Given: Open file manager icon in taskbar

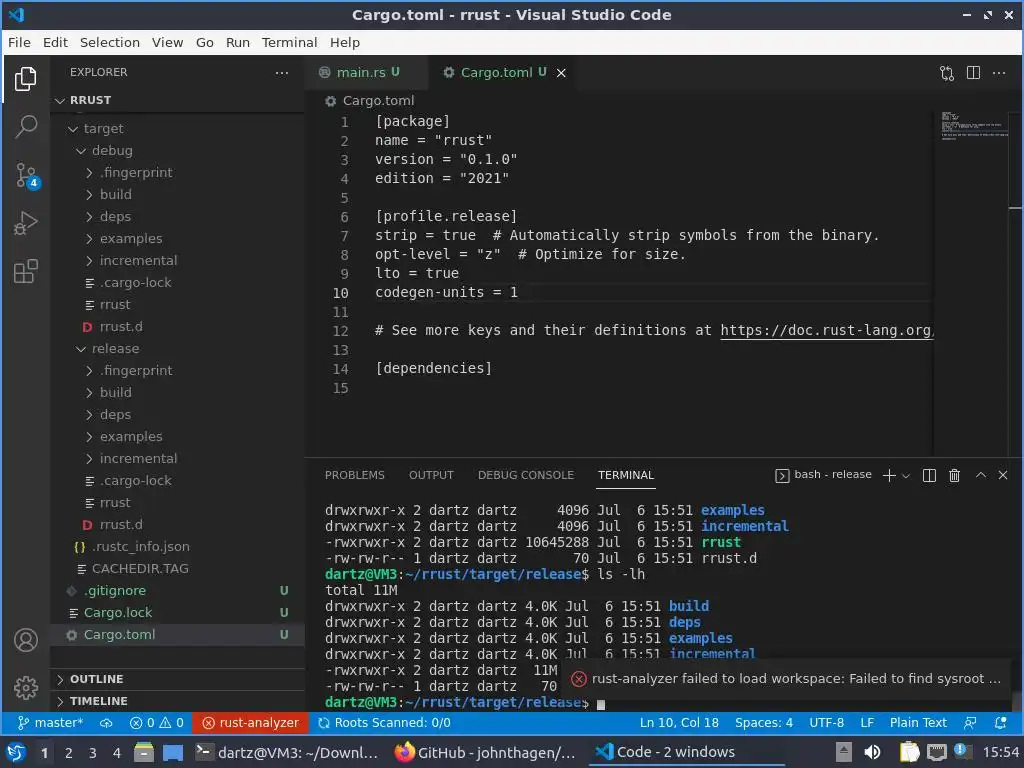Looking at the screenshot, I should [x=143, y=753].
